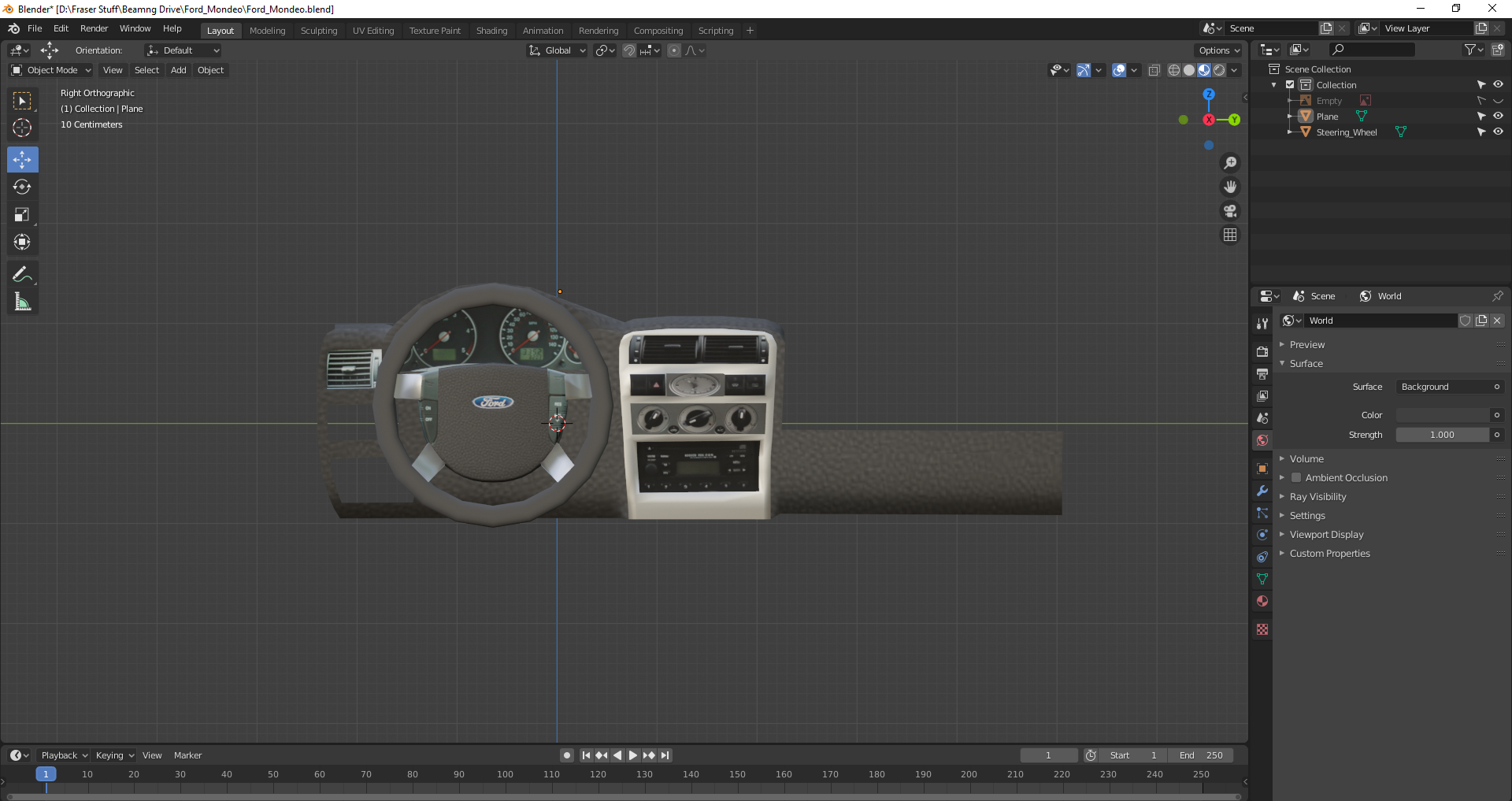Screen dimensions: 1512x801
Task: Open the Global transform orientation dropdown
Action: pos(558,50)
